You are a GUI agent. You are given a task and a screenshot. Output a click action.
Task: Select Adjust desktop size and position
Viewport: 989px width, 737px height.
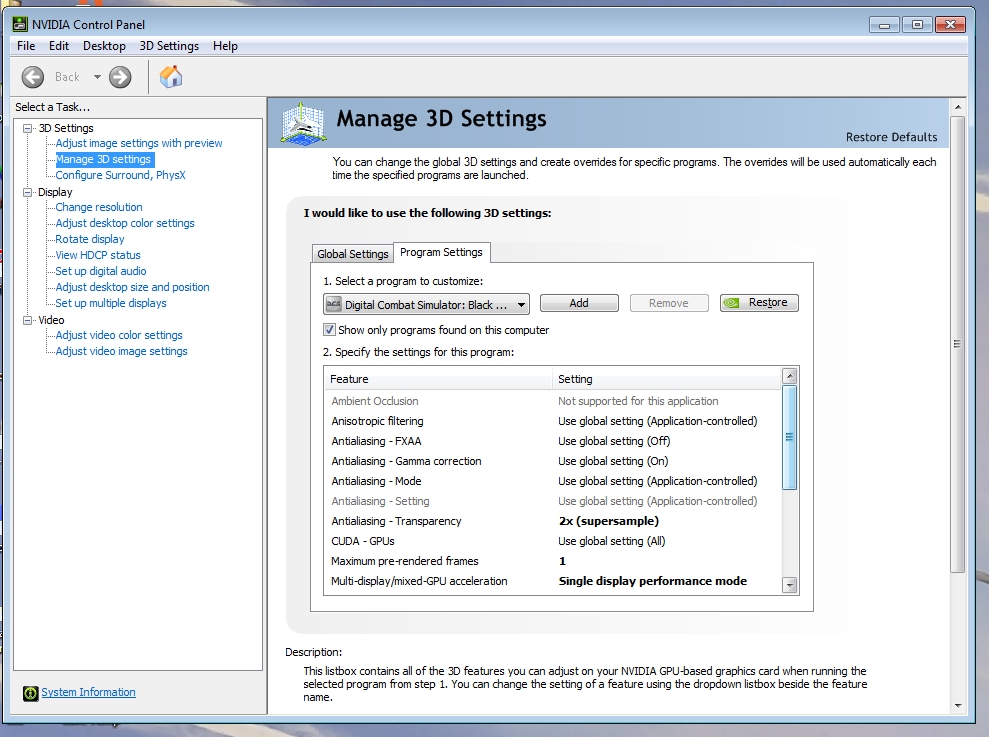point(132,287)
